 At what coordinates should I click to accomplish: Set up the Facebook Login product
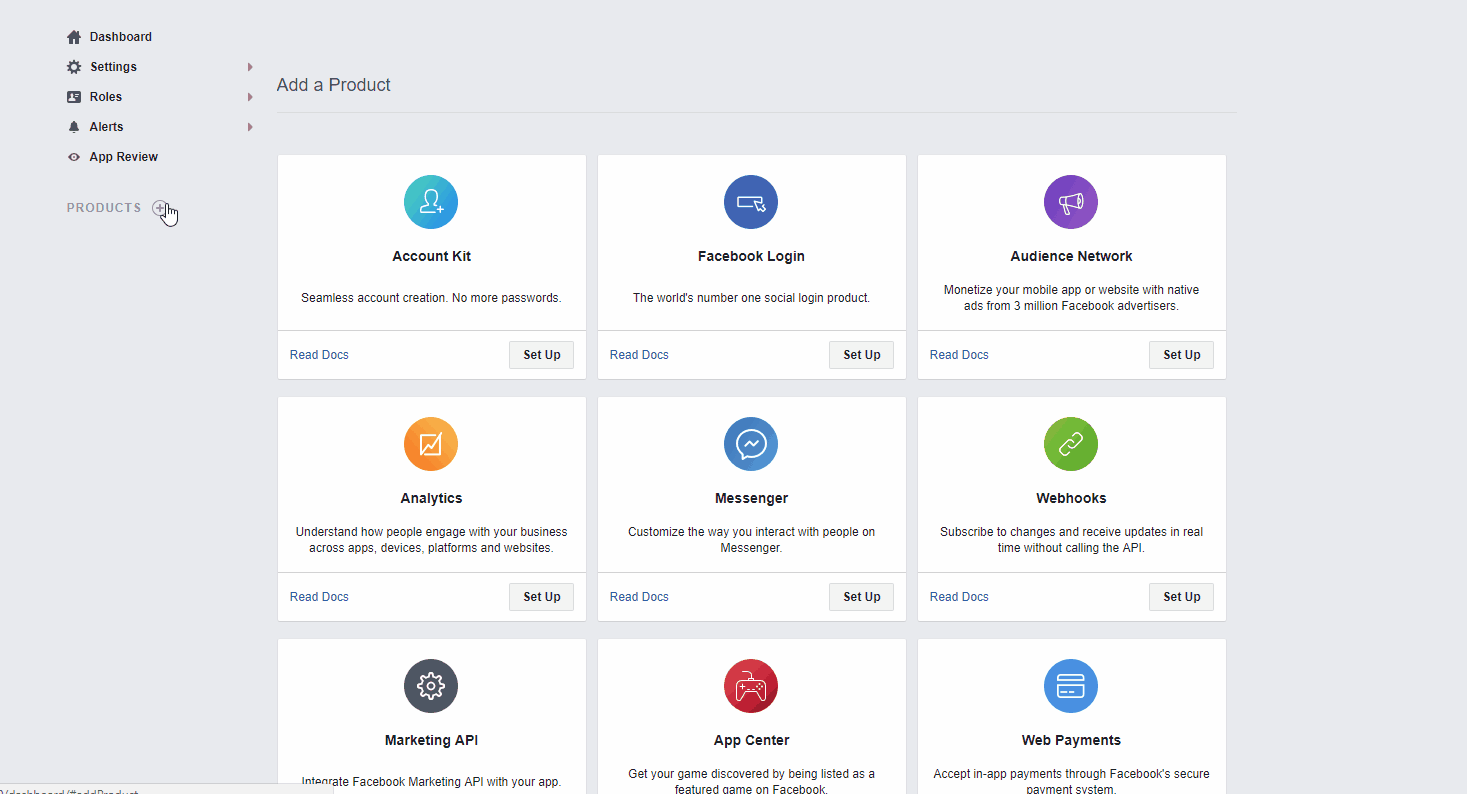pyautogui.click(x=861, y=355)
